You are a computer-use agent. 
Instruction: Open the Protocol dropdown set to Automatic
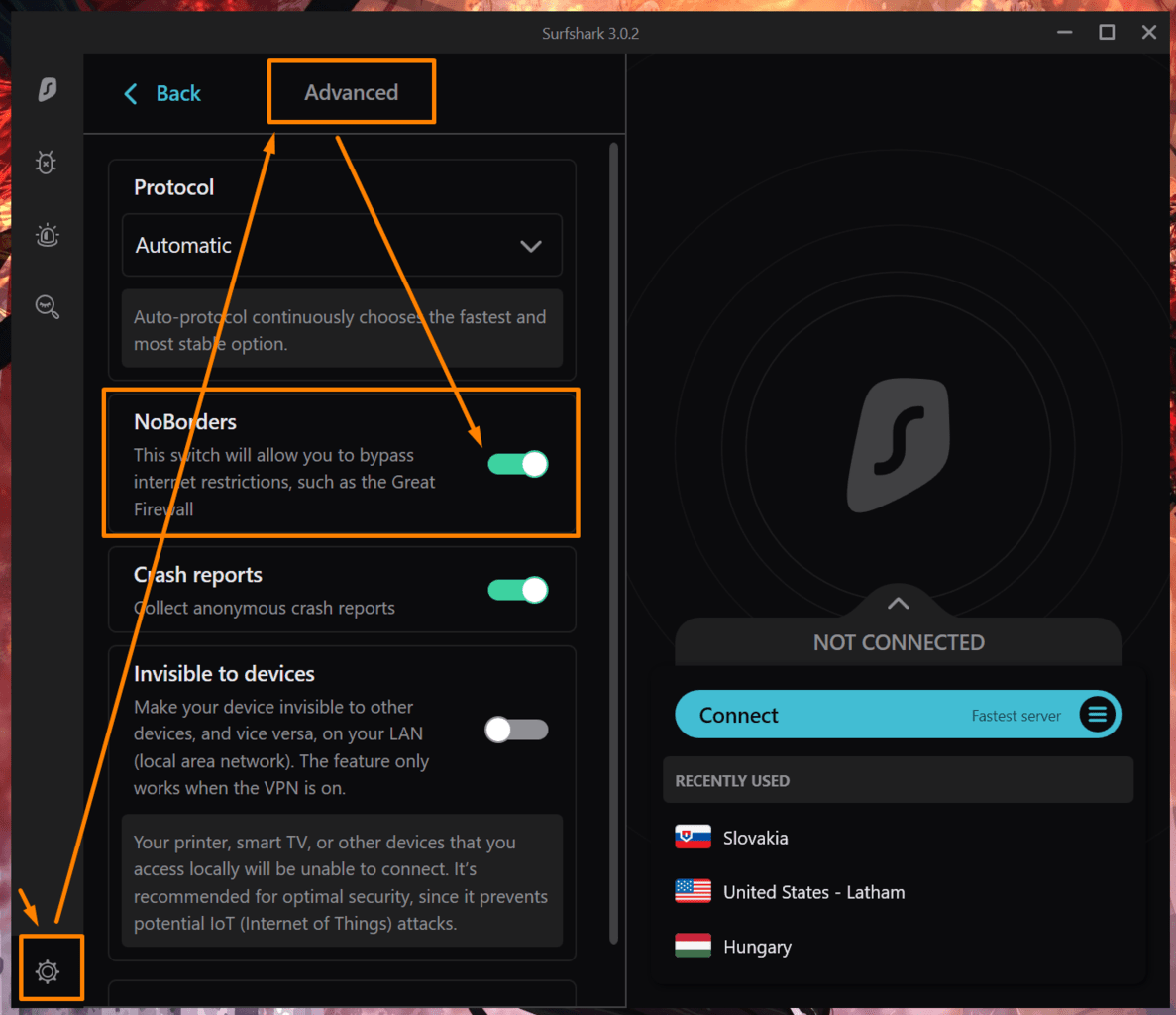pos(342,245)
